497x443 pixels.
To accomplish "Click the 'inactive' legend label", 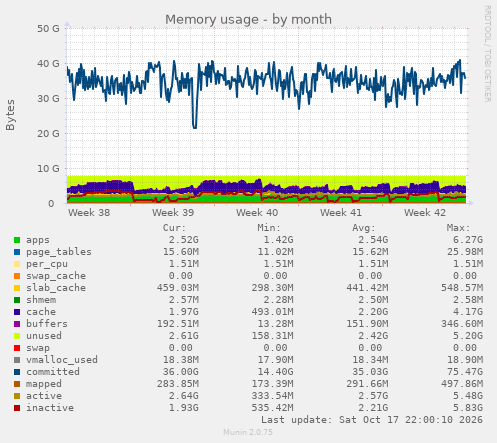I will pyautogui.click(x=50, y=408).
